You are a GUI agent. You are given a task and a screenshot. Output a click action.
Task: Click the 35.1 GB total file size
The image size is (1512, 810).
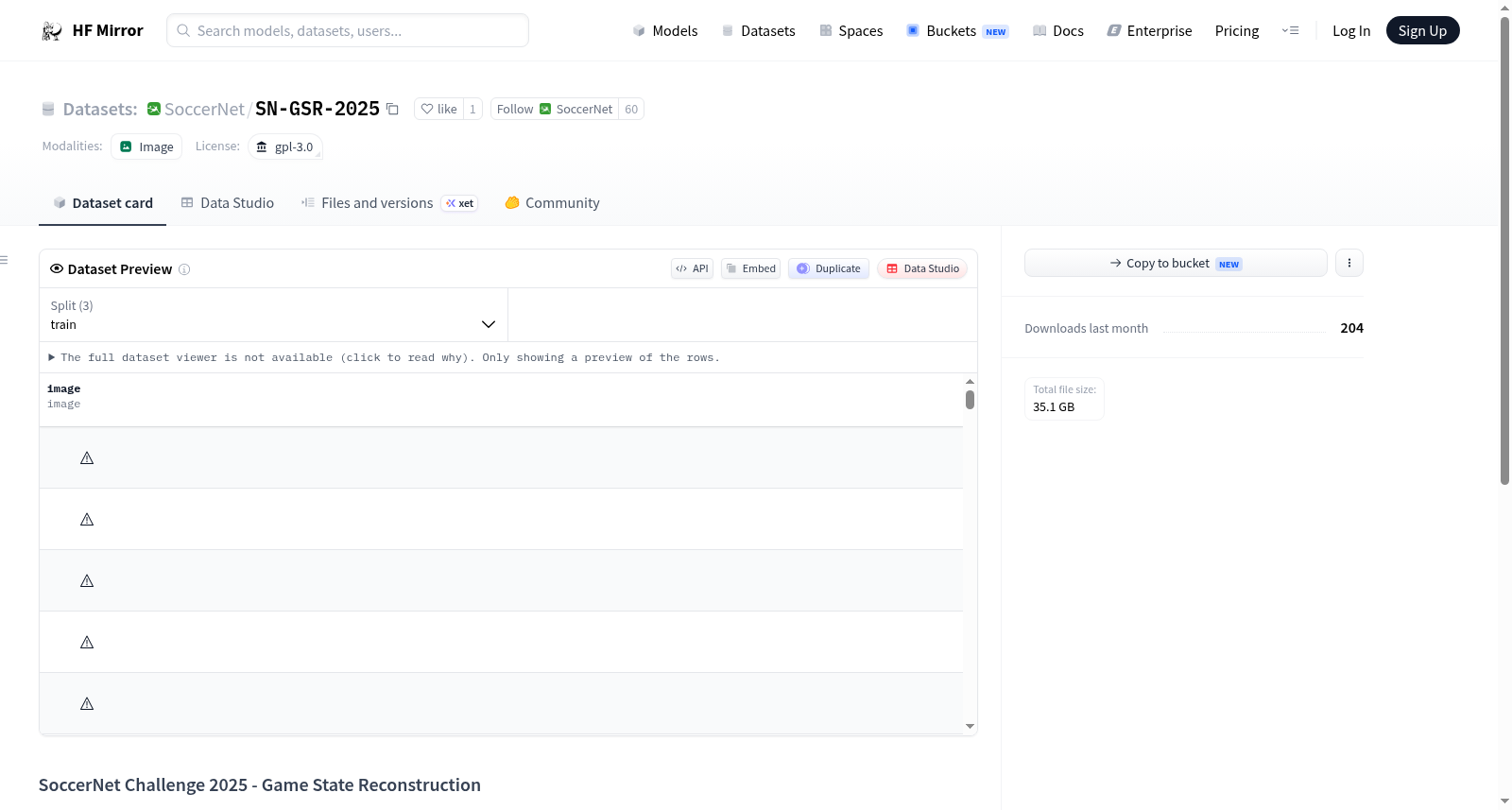[1054, 407]
